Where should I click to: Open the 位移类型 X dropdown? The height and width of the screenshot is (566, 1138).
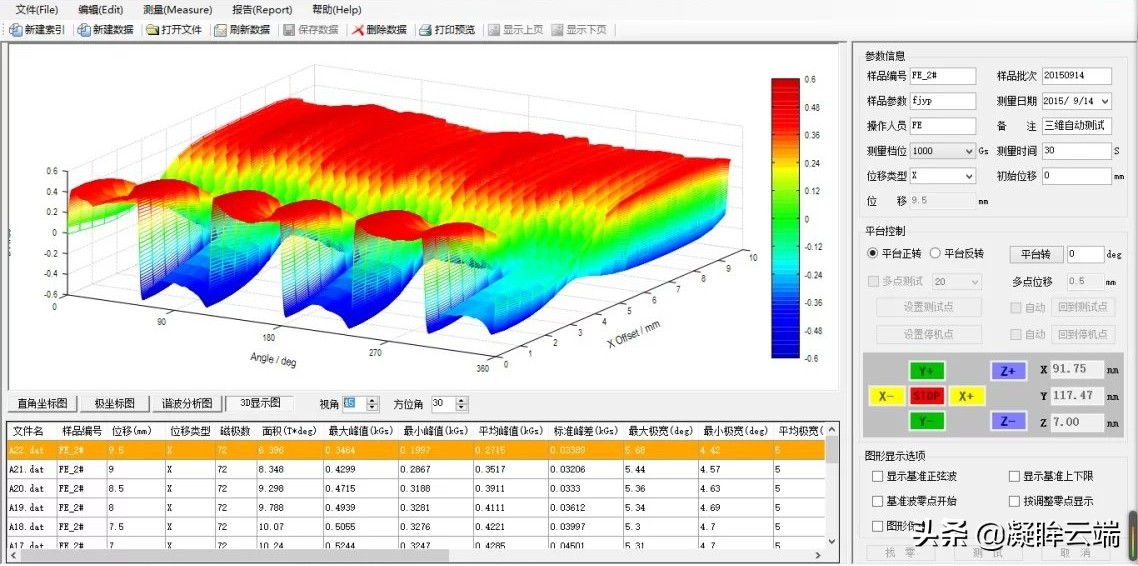click(x=969, y=176)
